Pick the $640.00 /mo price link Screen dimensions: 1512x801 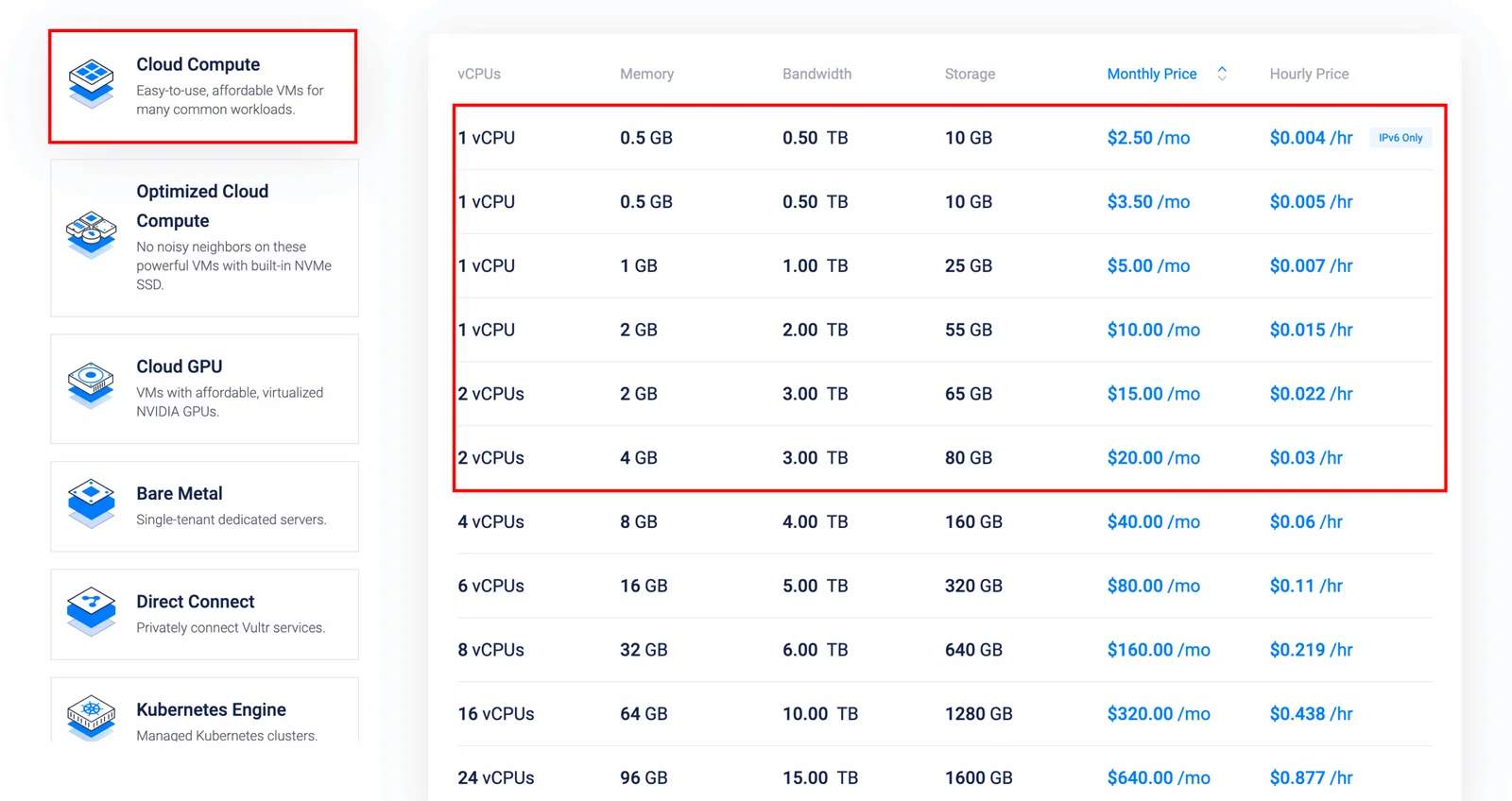coord(1159,778)
